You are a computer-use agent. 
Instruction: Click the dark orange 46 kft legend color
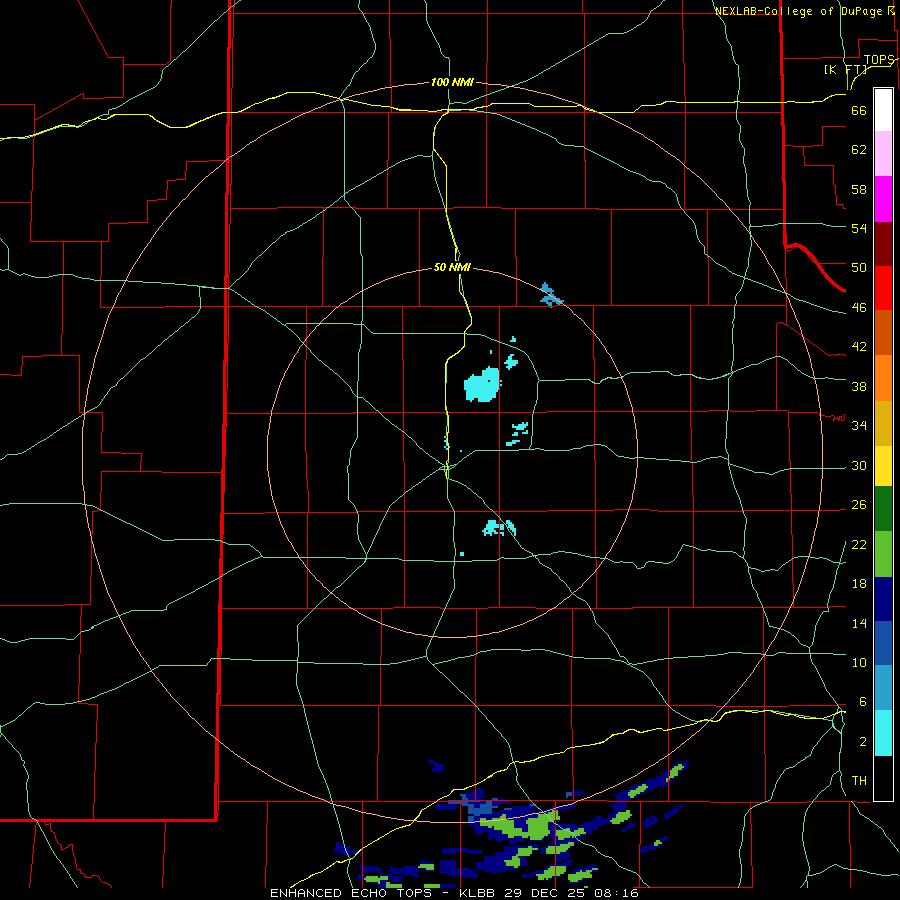pyautogui.click(x=883, y=332)
